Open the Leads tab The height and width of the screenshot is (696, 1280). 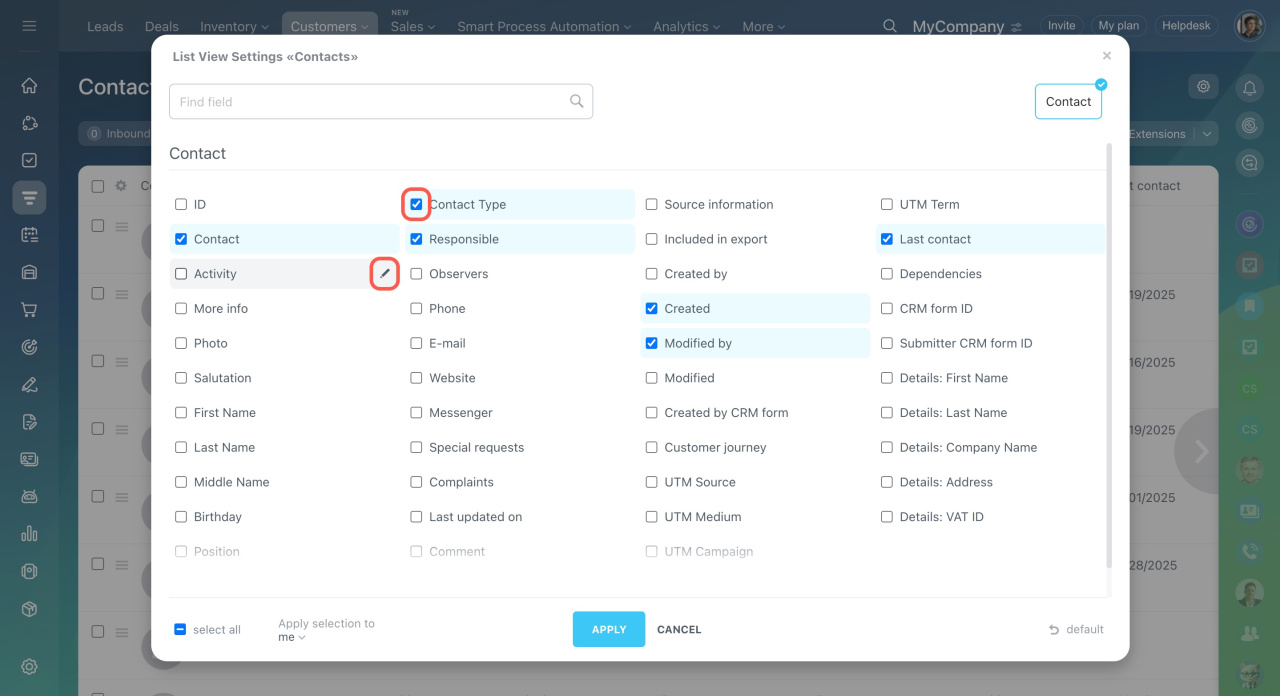[105, 27]
